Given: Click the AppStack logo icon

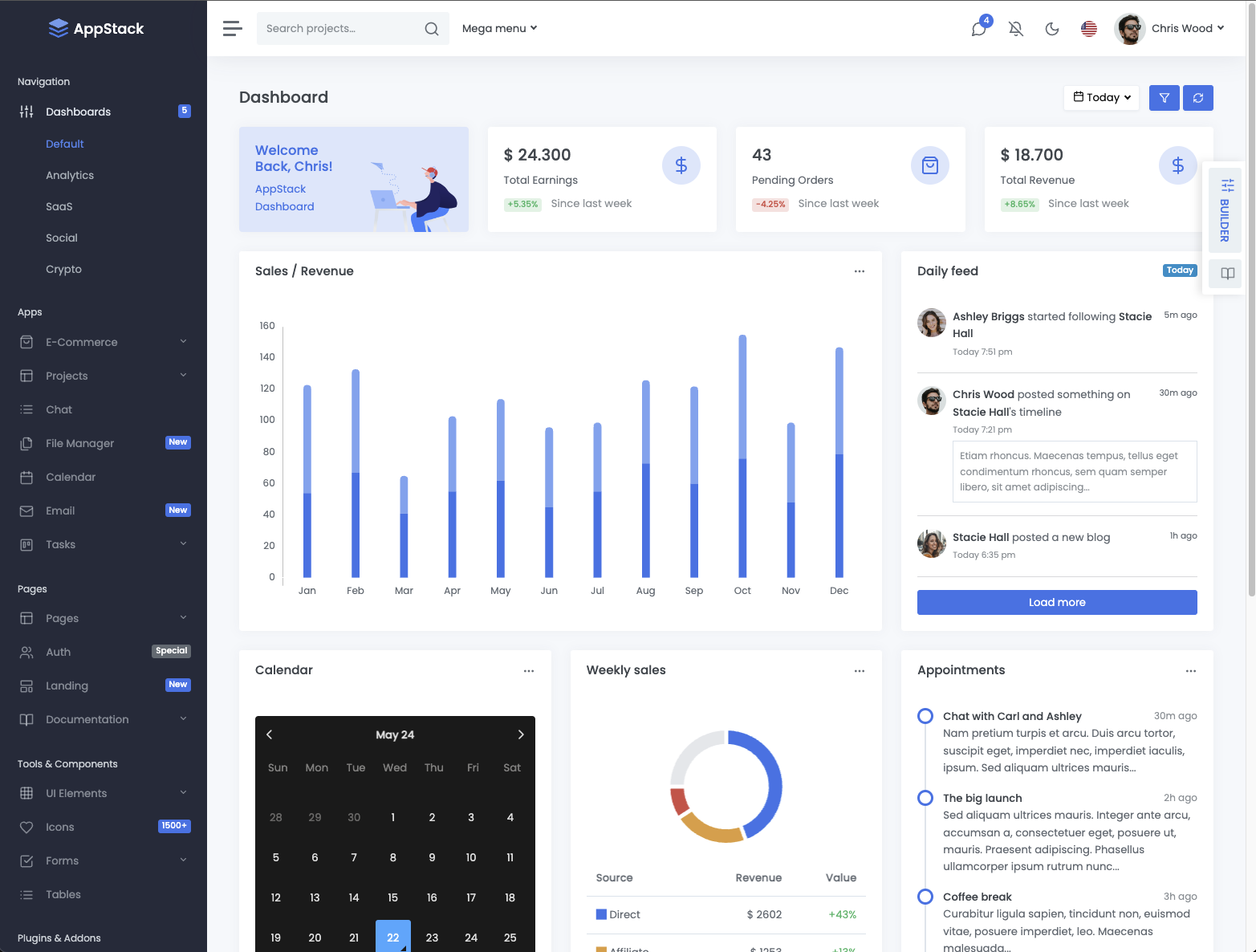Looking at the screenshot, I should pos(59,28).
